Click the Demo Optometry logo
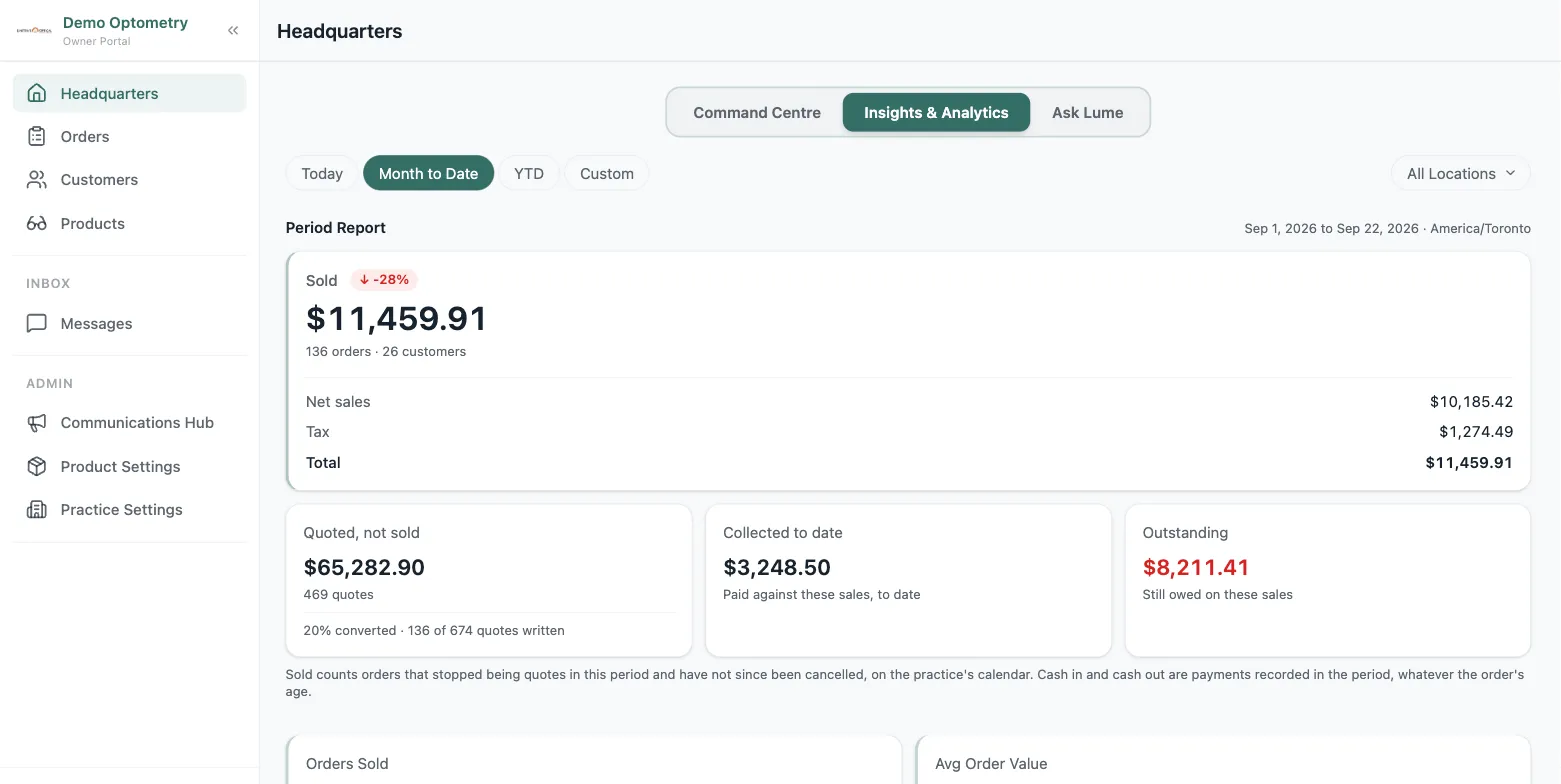Image resolution: width=1561 pixels, height=784 pixels. tap(35, 30)
